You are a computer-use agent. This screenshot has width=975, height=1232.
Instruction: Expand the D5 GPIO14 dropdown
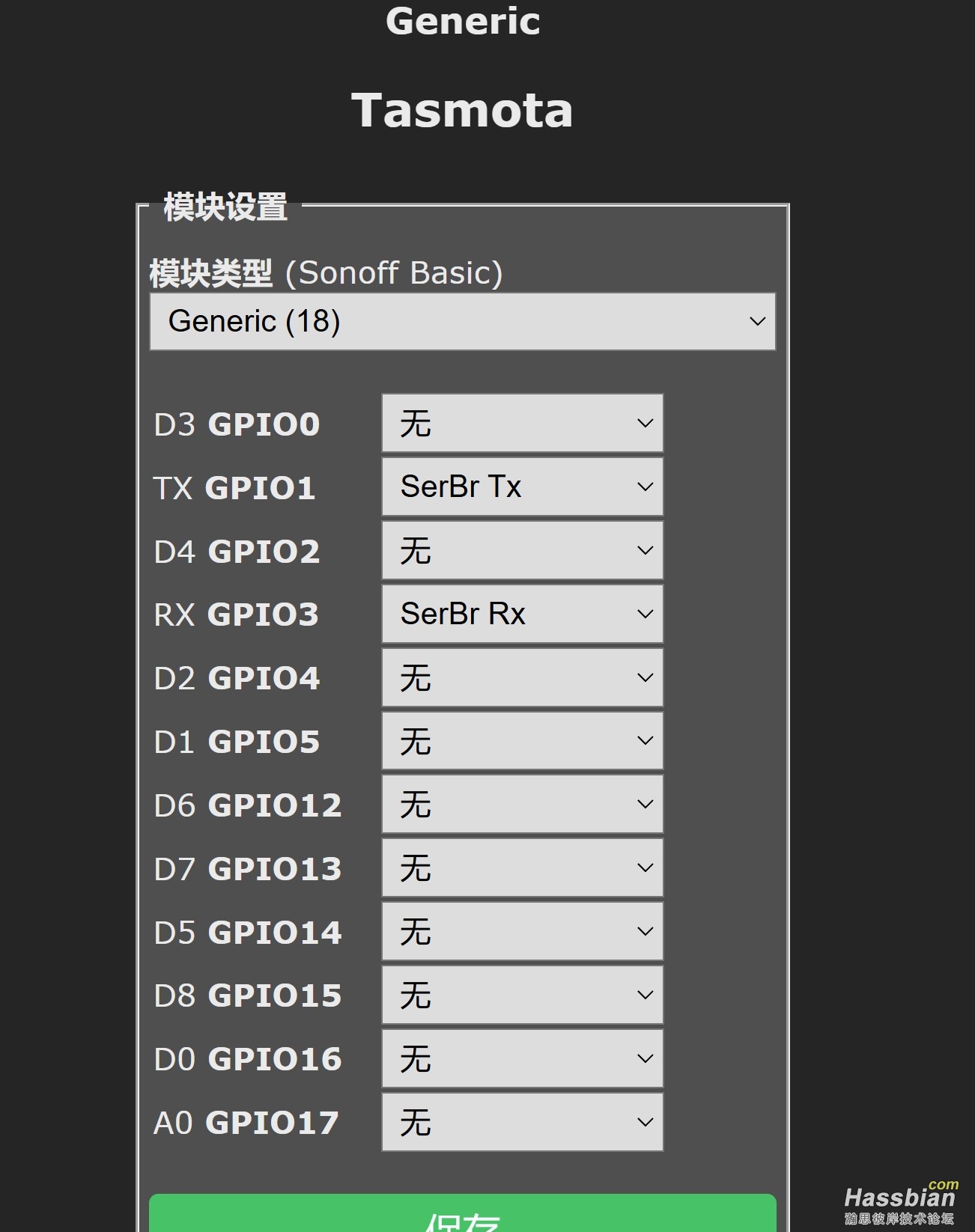522,932
